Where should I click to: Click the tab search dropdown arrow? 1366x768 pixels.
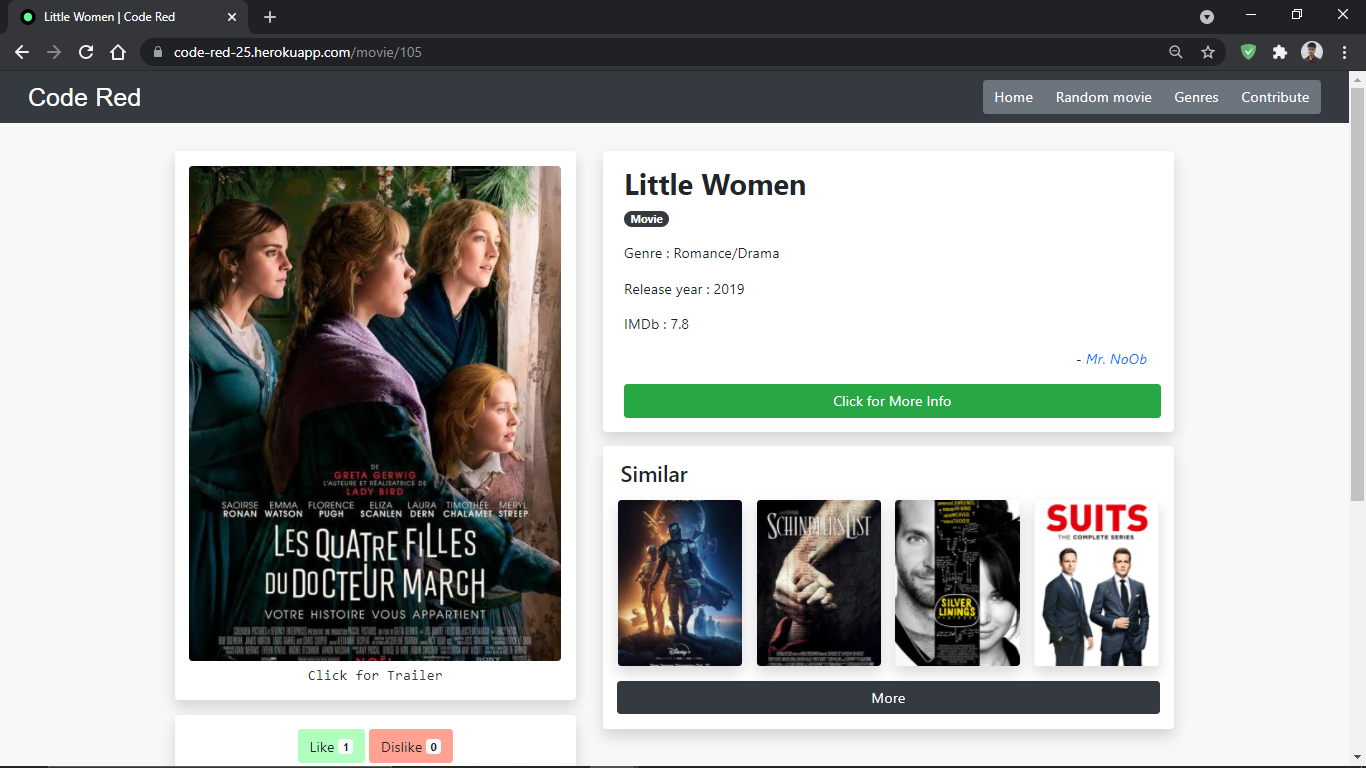(1207, 17)
